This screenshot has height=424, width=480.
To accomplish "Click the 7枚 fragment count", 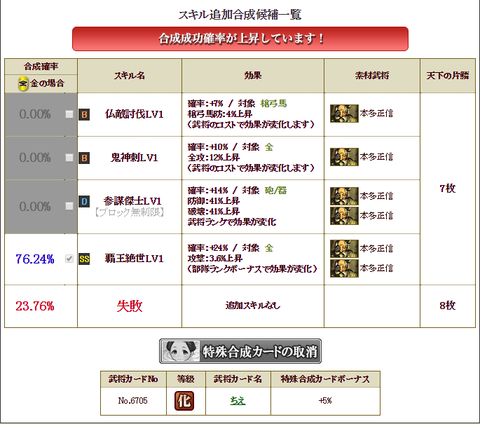I will tap(447, 188).
